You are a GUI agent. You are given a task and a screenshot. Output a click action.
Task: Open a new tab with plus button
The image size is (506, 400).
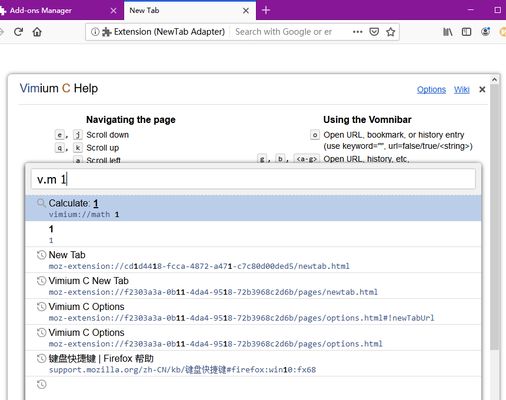point(266,10)
